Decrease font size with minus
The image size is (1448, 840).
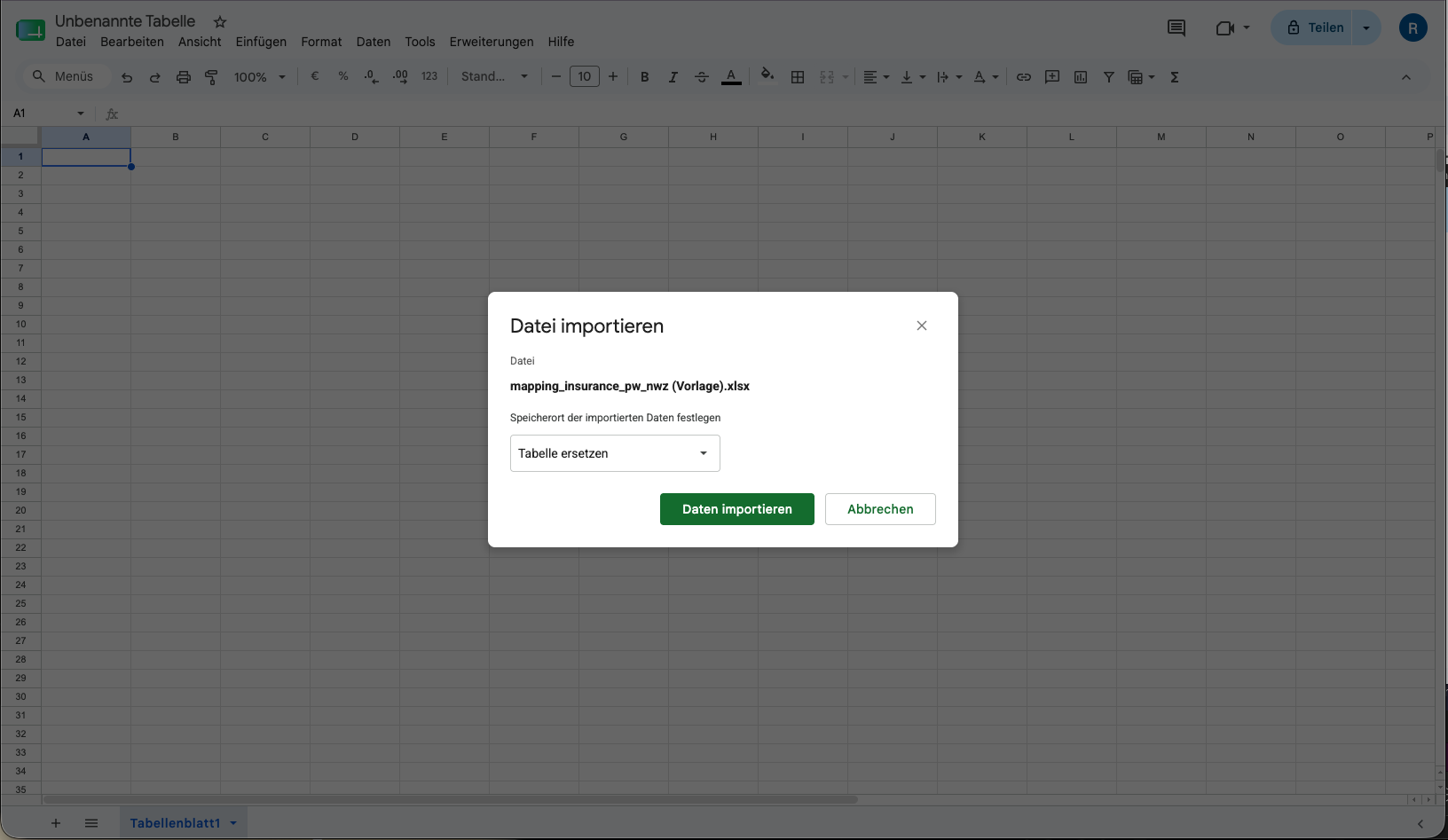[556, 76]
